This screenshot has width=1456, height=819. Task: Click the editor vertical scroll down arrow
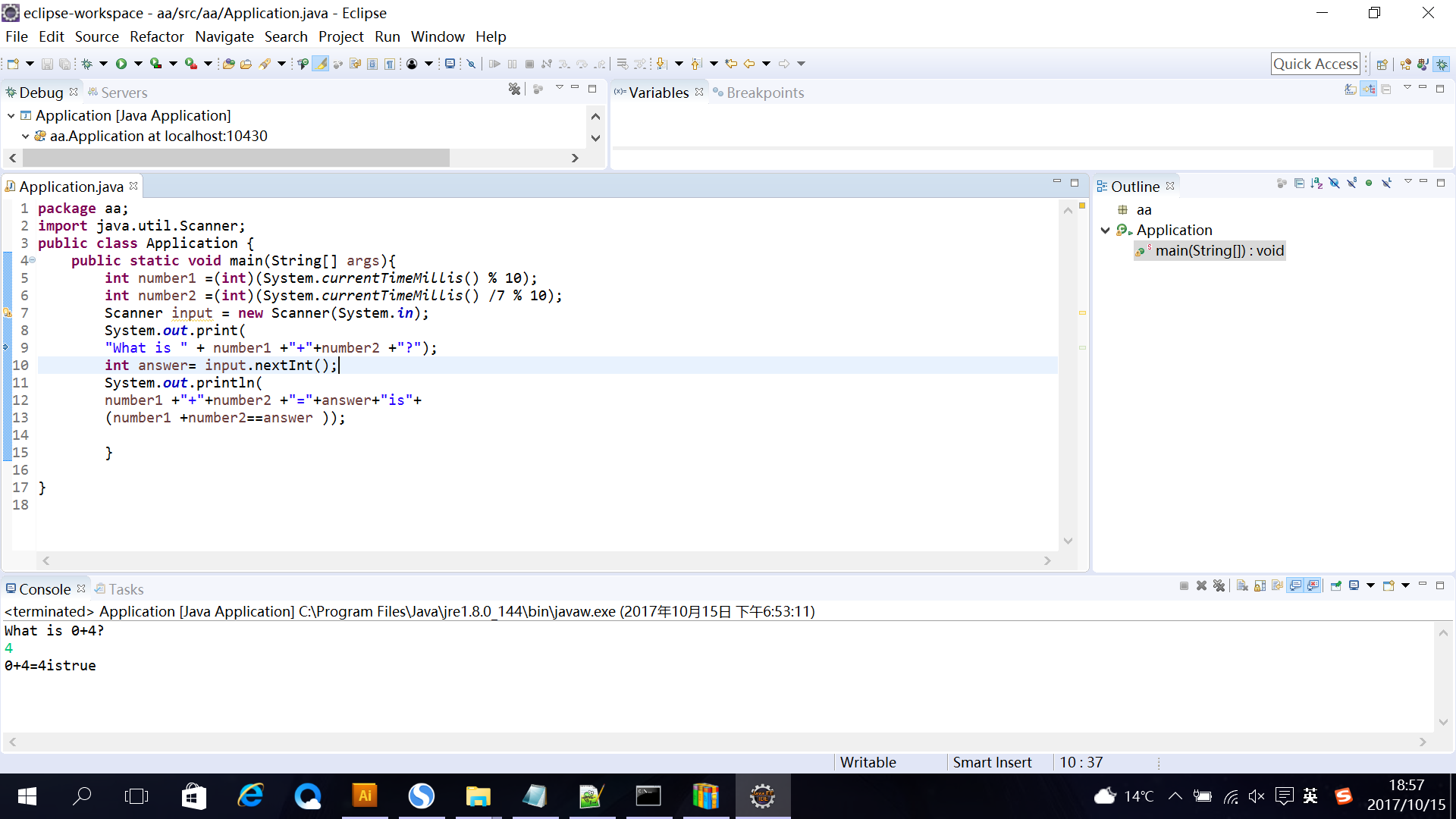pyautogui.click(x=1068, y=541)
